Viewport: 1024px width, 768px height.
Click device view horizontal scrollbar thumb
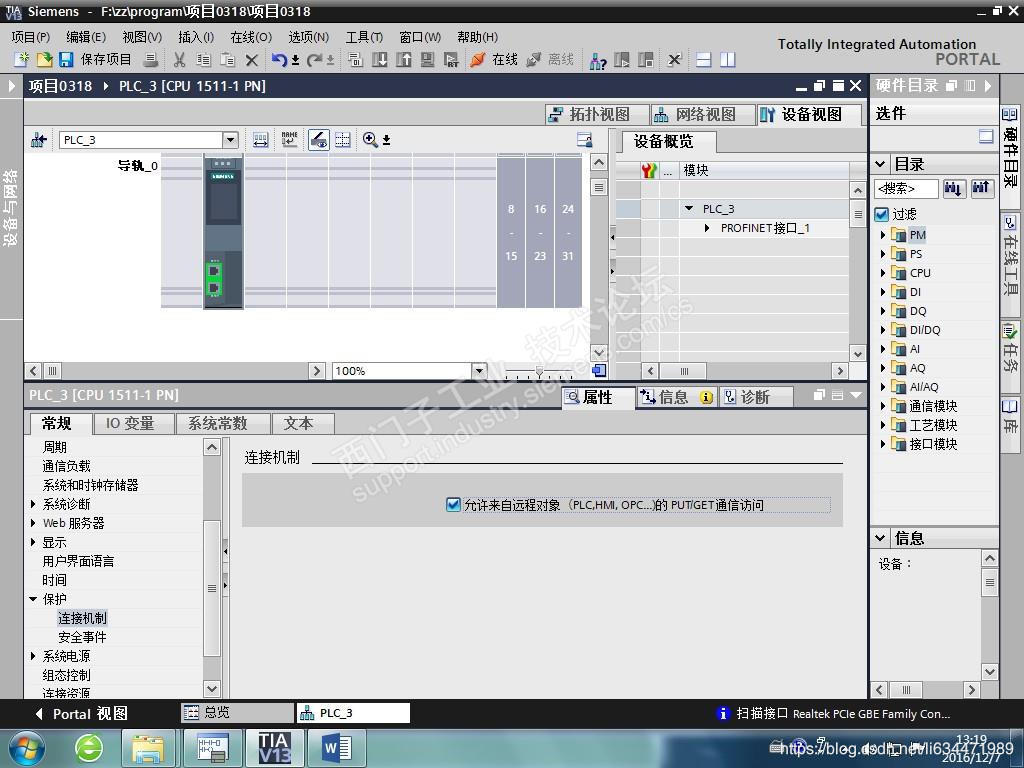(x=52, y=371)
